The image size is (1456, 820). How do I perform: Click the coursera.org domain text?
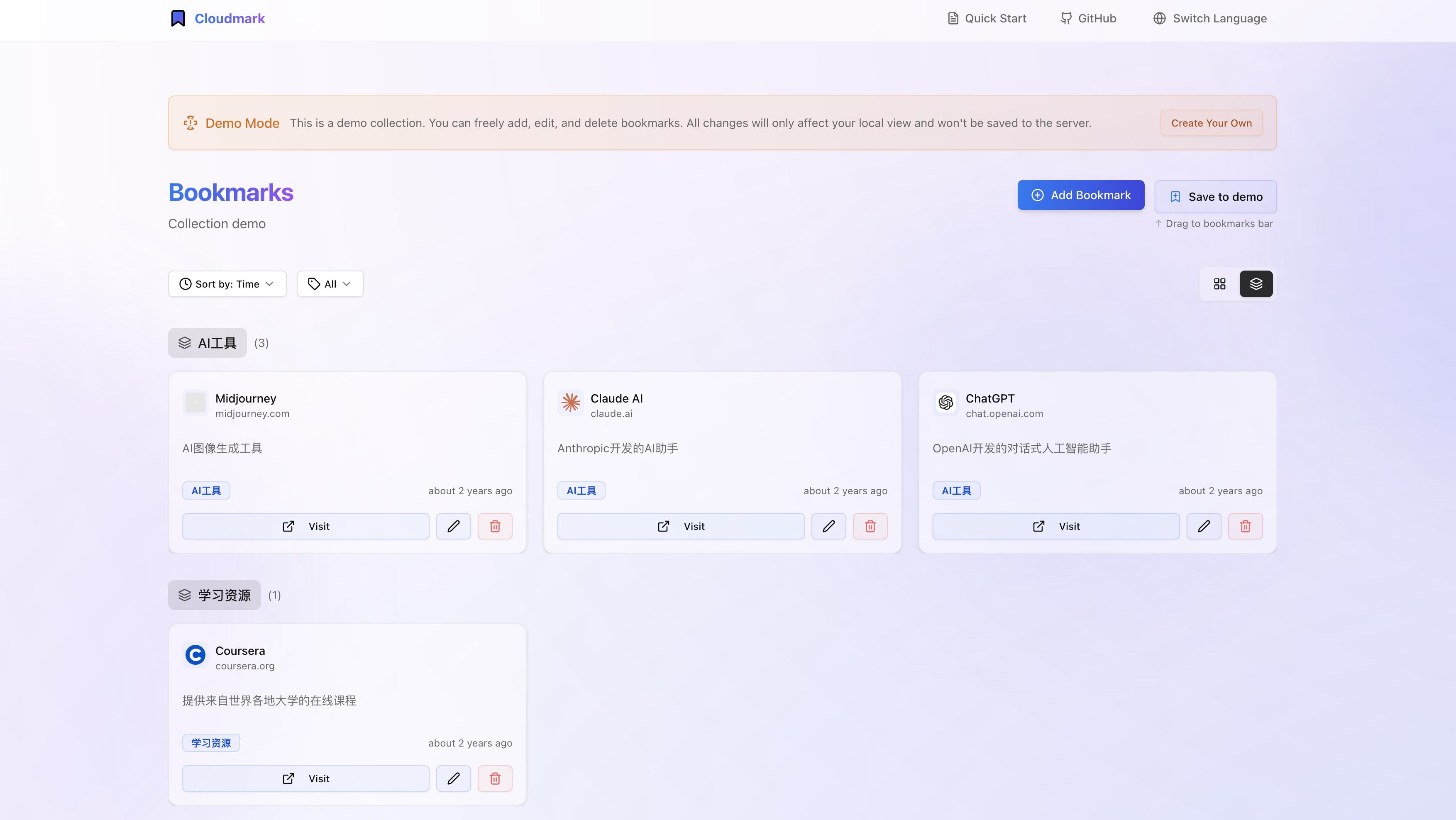245,666
